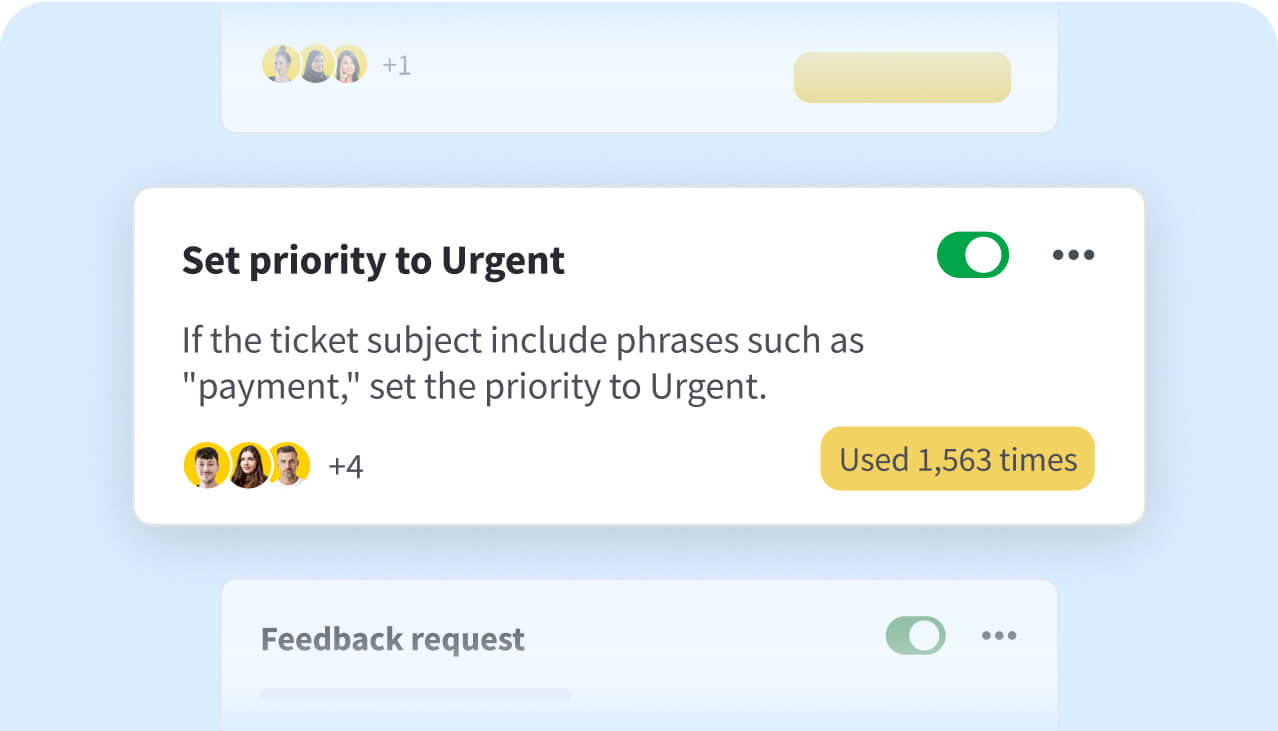The image size is (1278, 731).
Task: Open the Feedback request card
Action: [x=392, y=639]
